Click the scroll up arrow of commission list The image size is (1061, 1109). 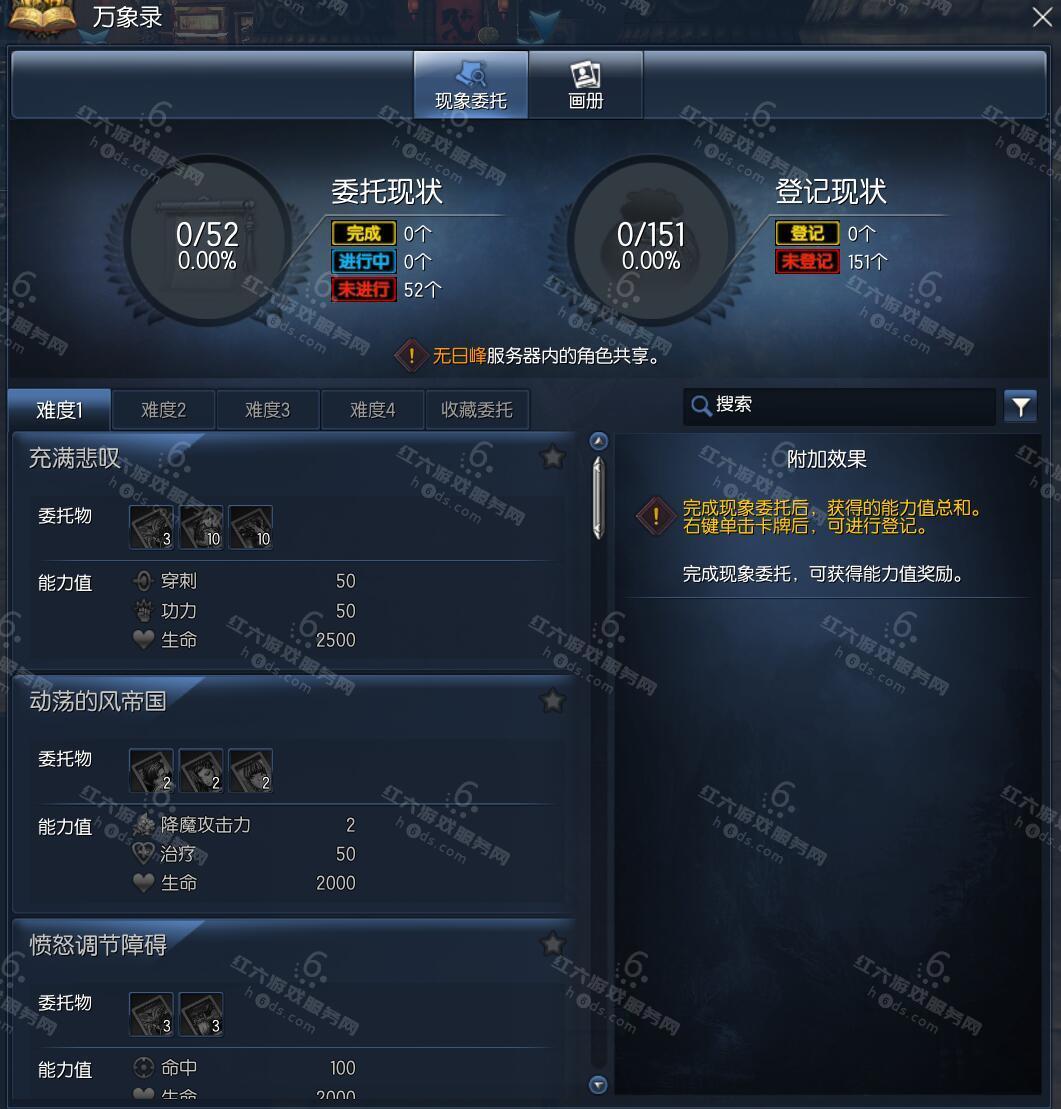[x=598, y=441]
